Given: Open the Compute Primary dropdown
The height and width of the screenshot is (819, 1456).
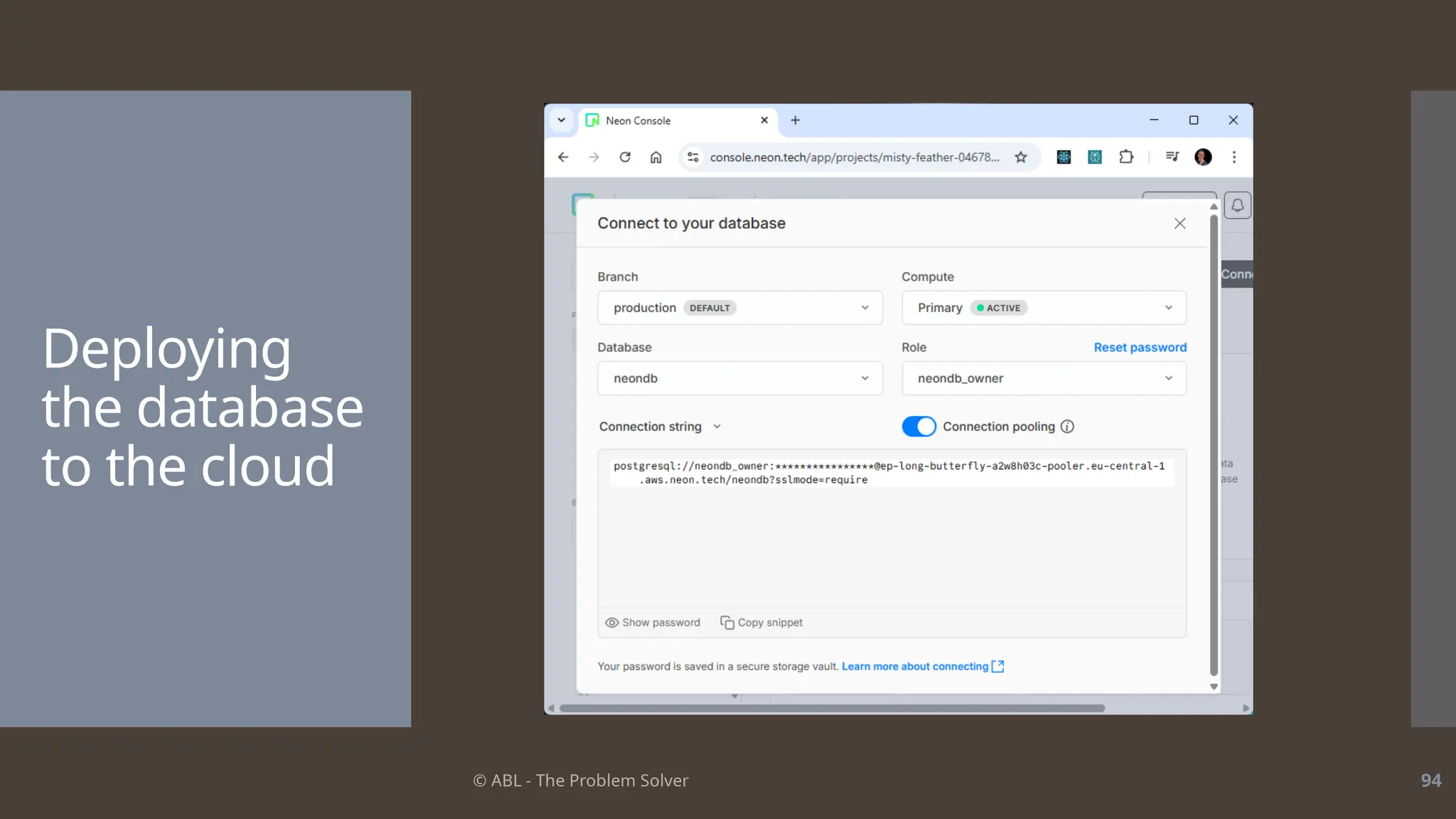Looking at the screenshot, I should point(1044,308).
